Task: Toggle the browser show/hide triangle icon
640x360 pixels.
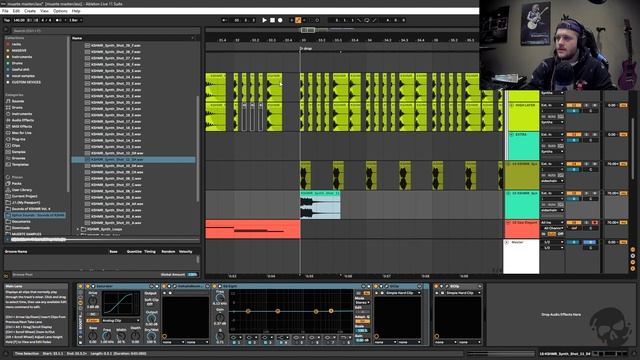Action: click(x=6, y=30)
